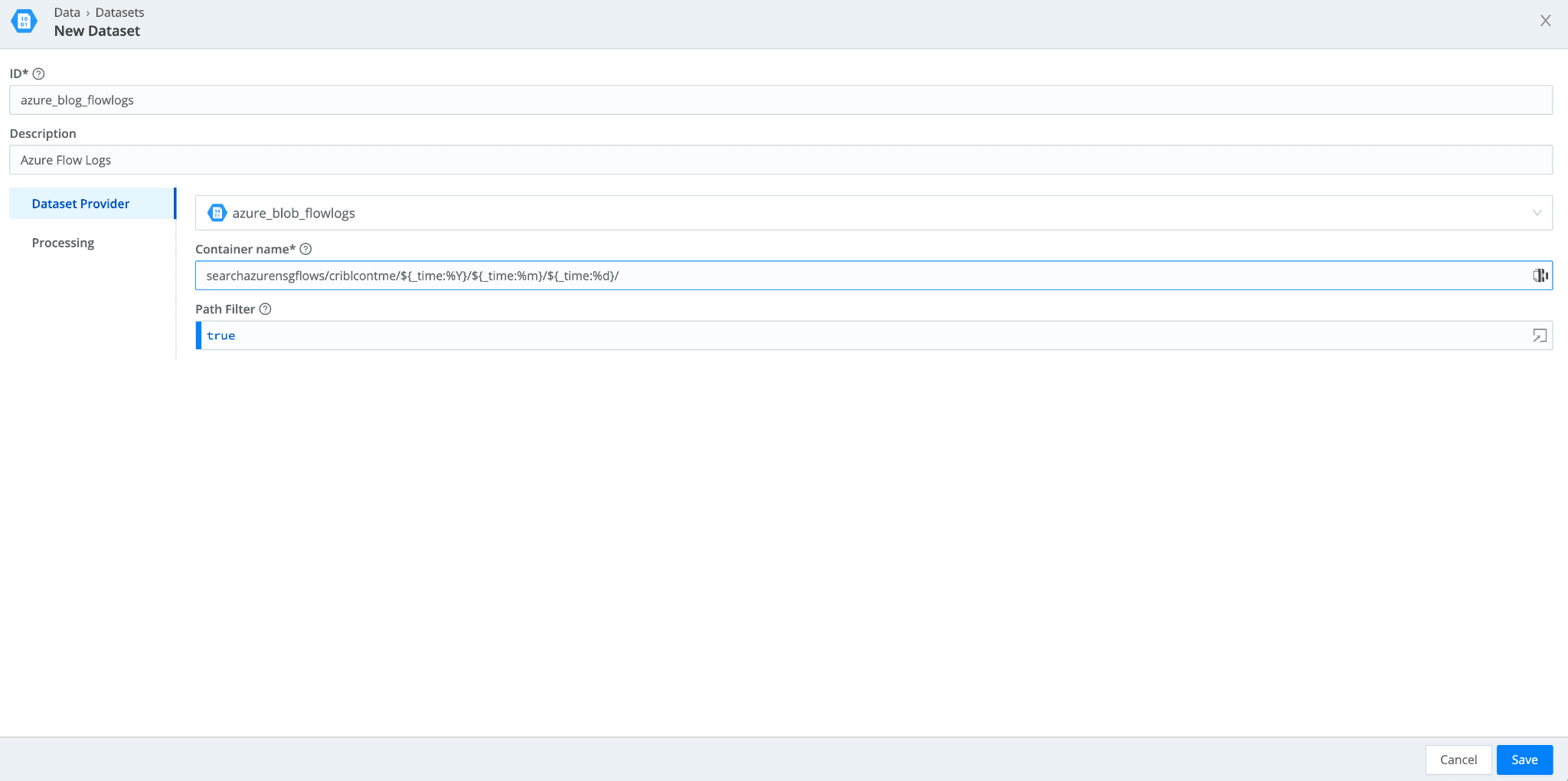Expand the Path Filter editor with the pop-out icon

1539,336
